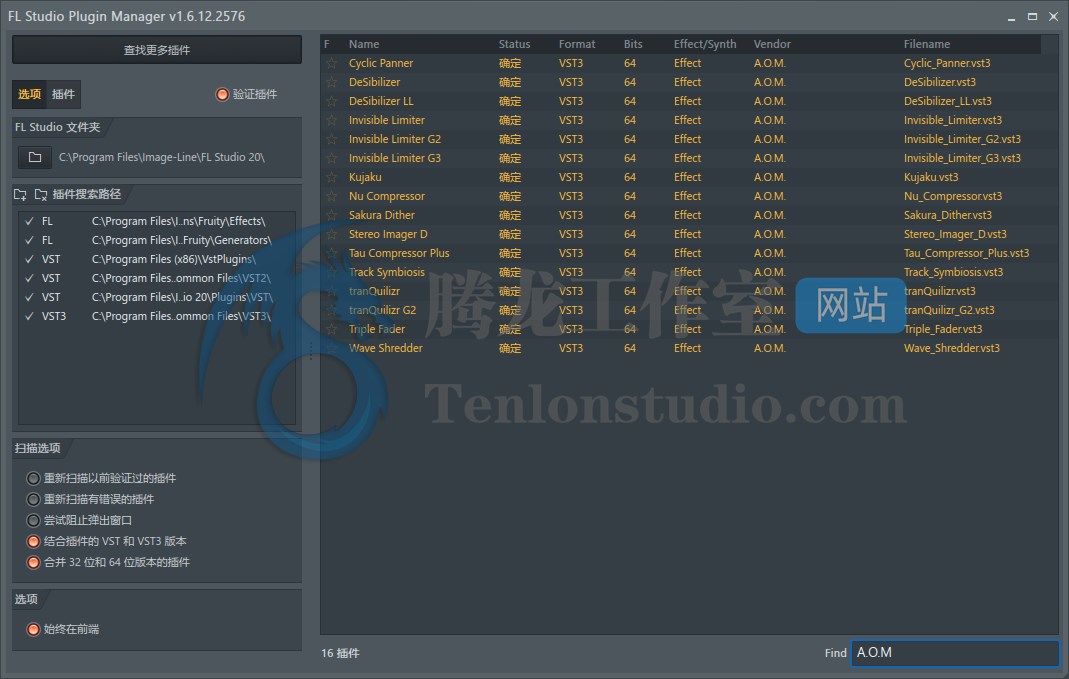Mark DeSibilizer LL as favorite star
Screen dimensions: 1069x679
pyautogui.click(x=331, y=102)
